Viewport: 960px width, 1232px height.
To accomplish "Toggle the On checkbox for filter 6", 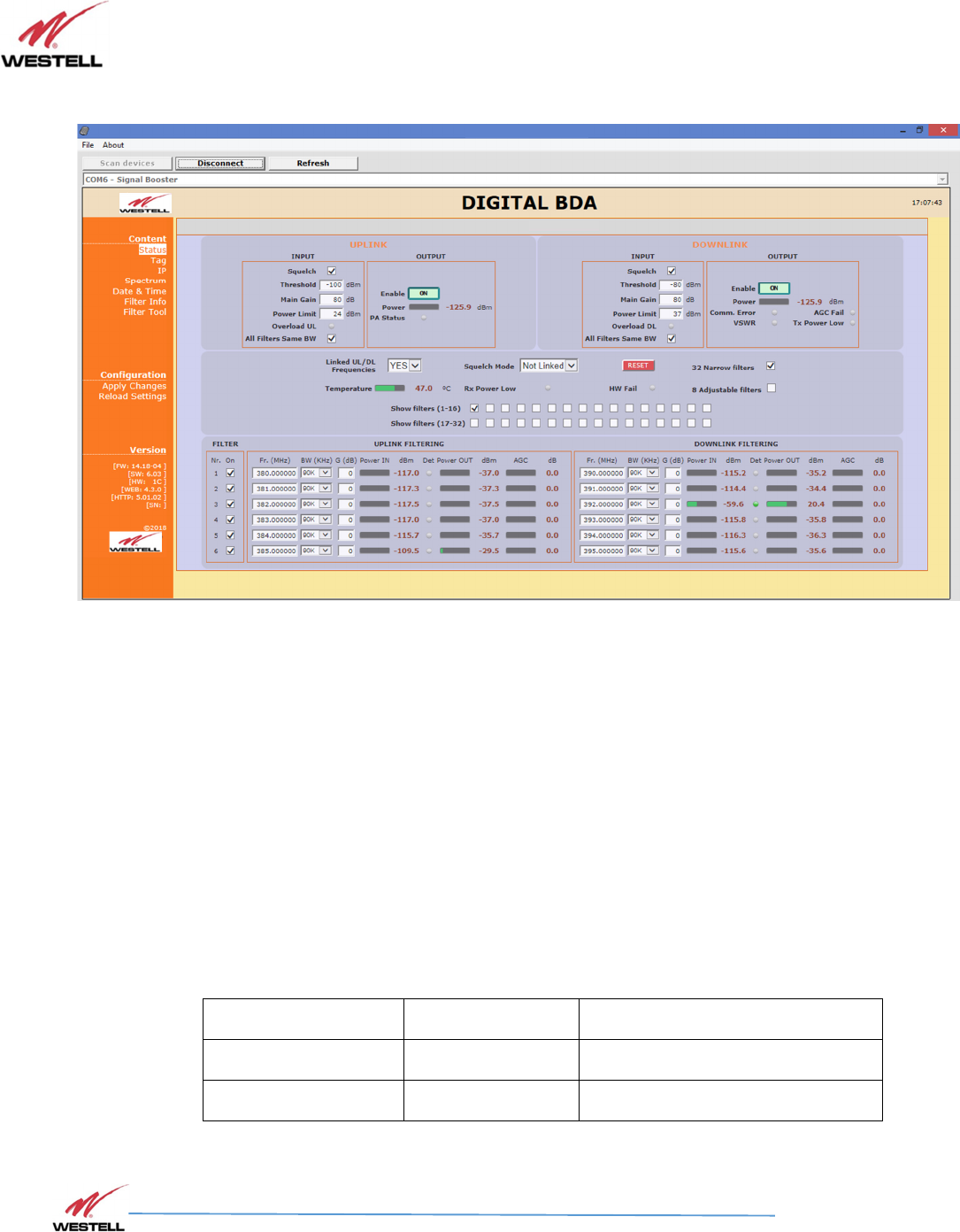I will pos(231,551).
